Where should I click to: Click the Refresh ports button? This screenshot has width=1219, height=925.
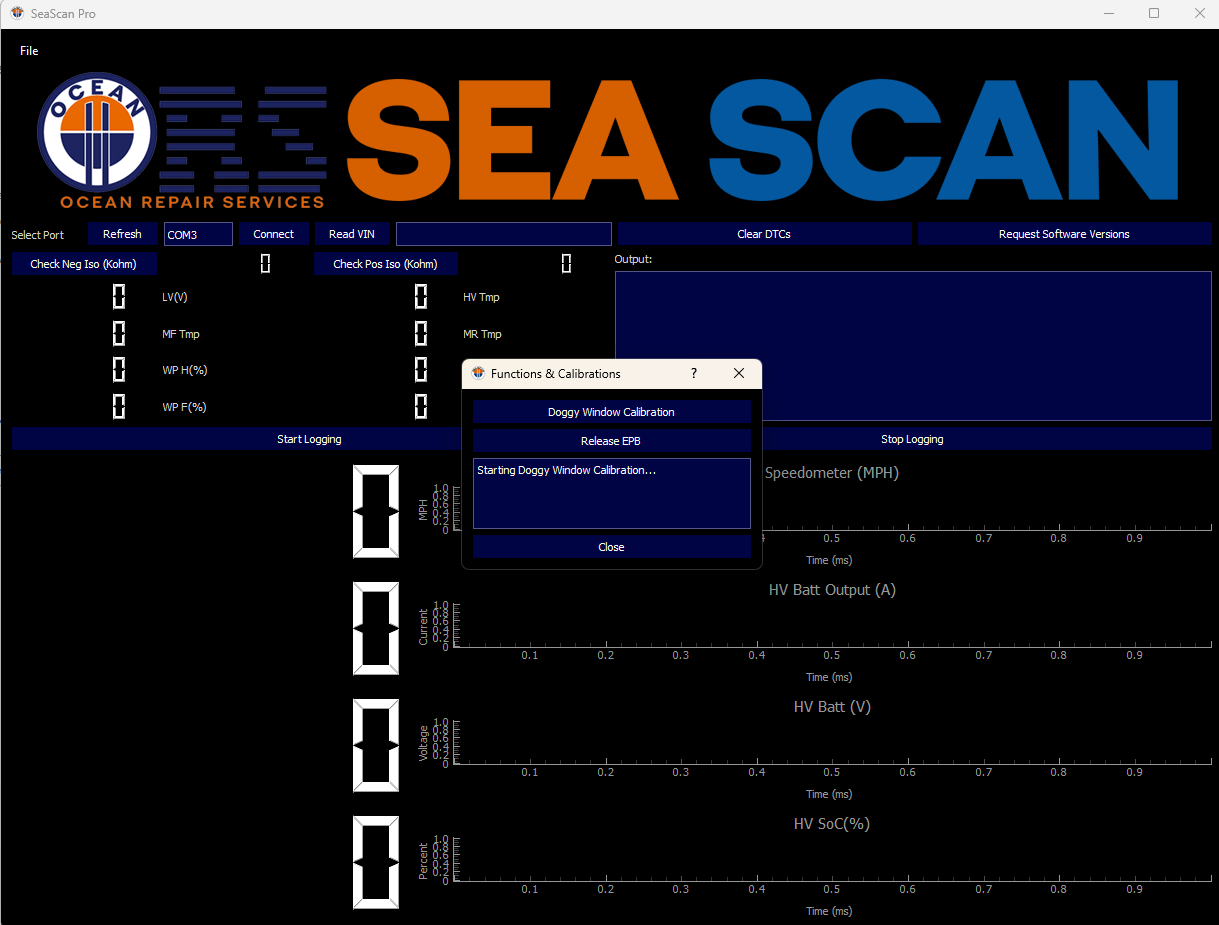[122, 234]
